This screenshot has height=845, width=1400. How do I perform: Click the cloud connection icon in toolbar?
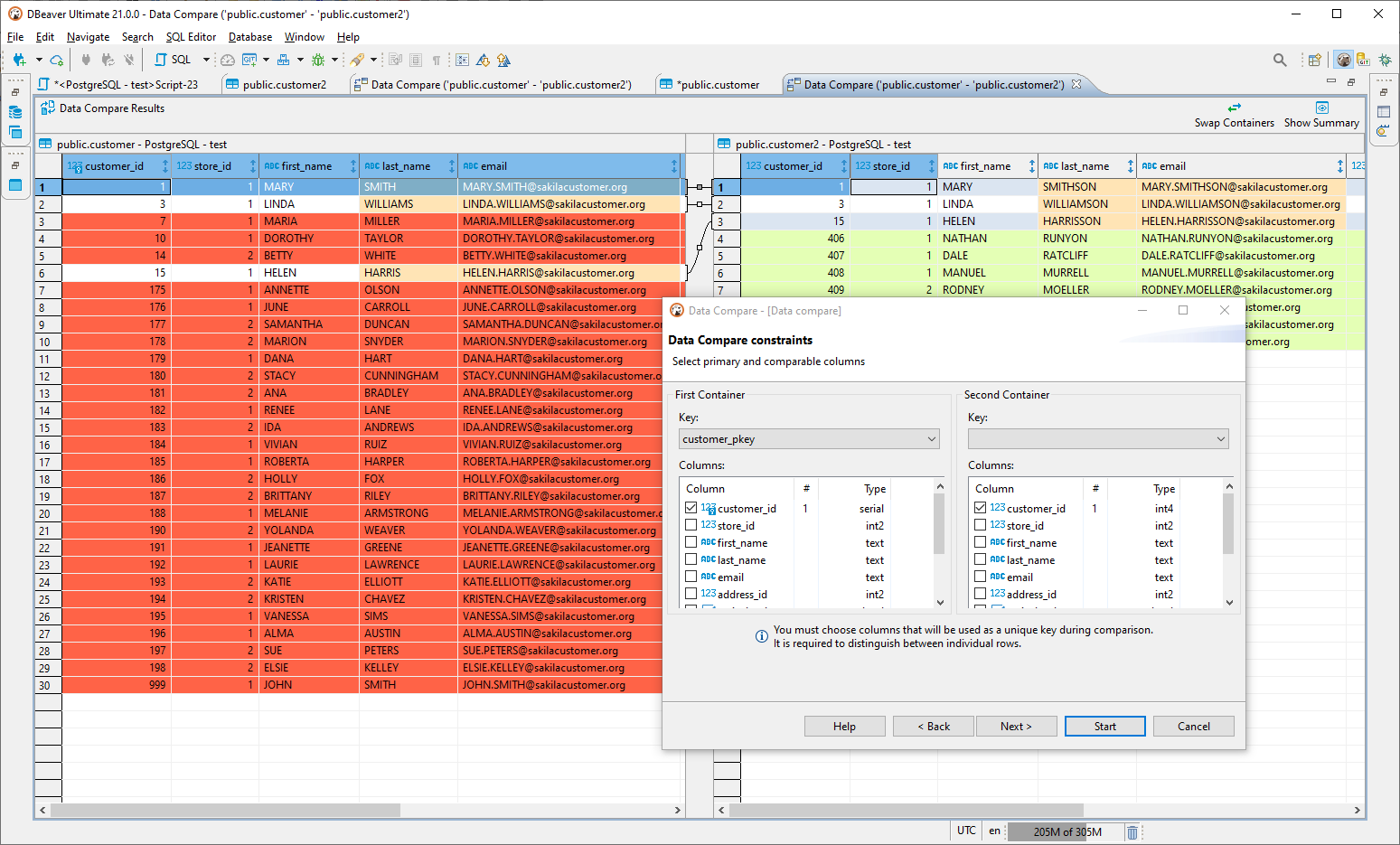[56, 60]
